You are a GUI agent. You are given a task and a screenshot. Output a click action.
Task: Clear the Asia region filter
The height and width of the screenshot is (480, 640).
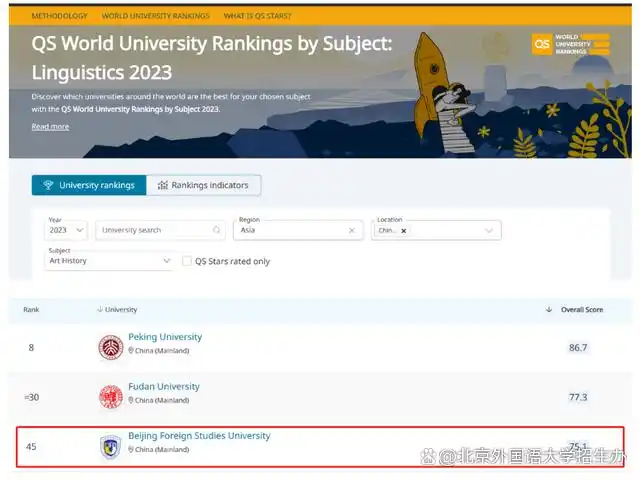(x=352, y=230)
